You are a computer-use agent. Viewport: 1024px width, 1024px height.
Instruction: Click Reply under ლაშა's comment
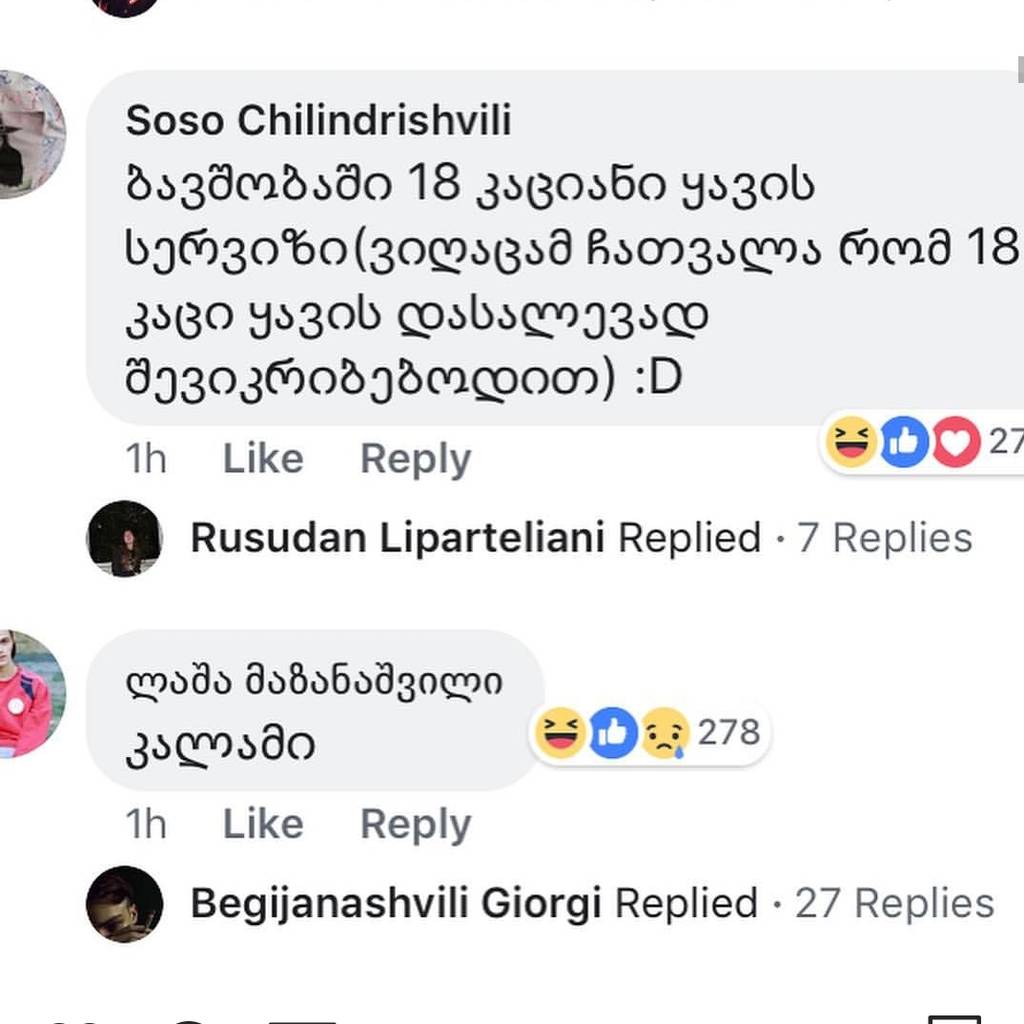416,824
